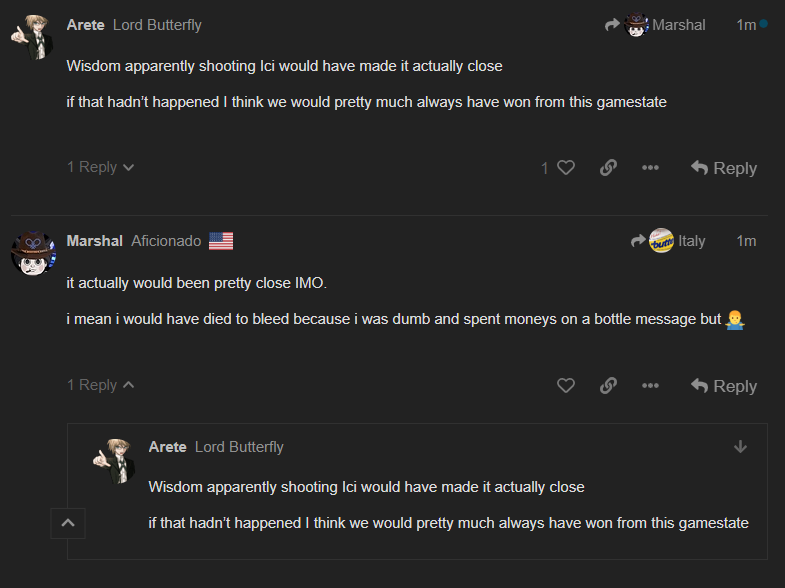785x588 pixels.
Task: Show more actions on Arete's post
Action: 650,168
